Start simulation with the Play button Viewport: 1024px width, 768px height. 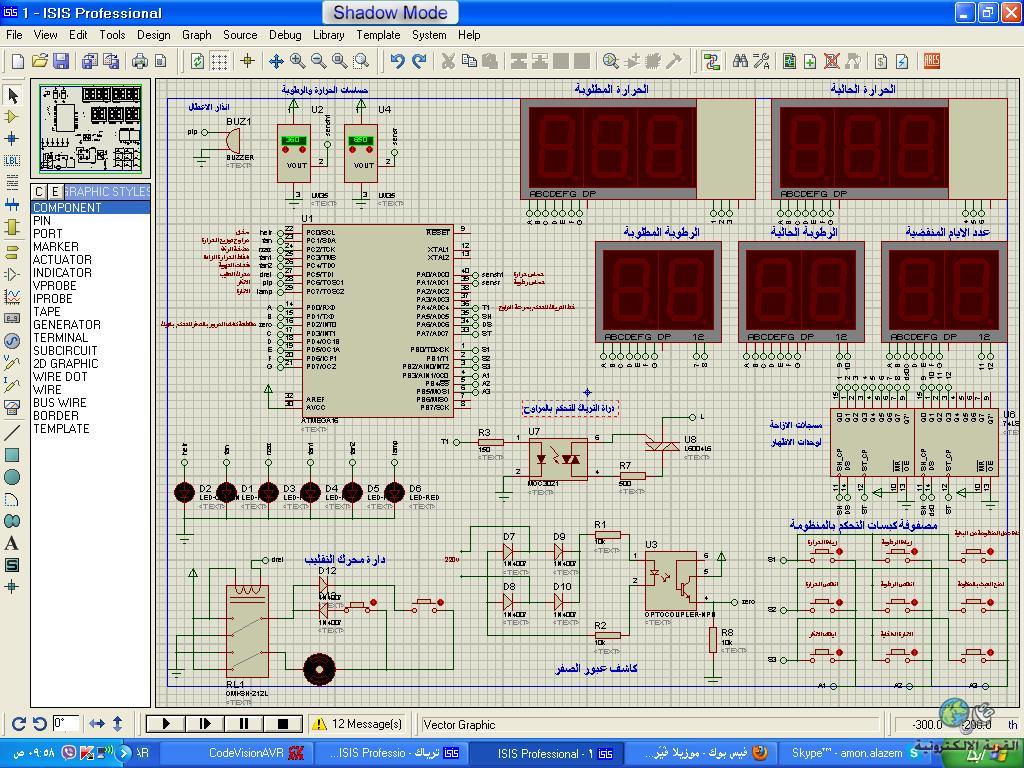[x=166, y=724]
